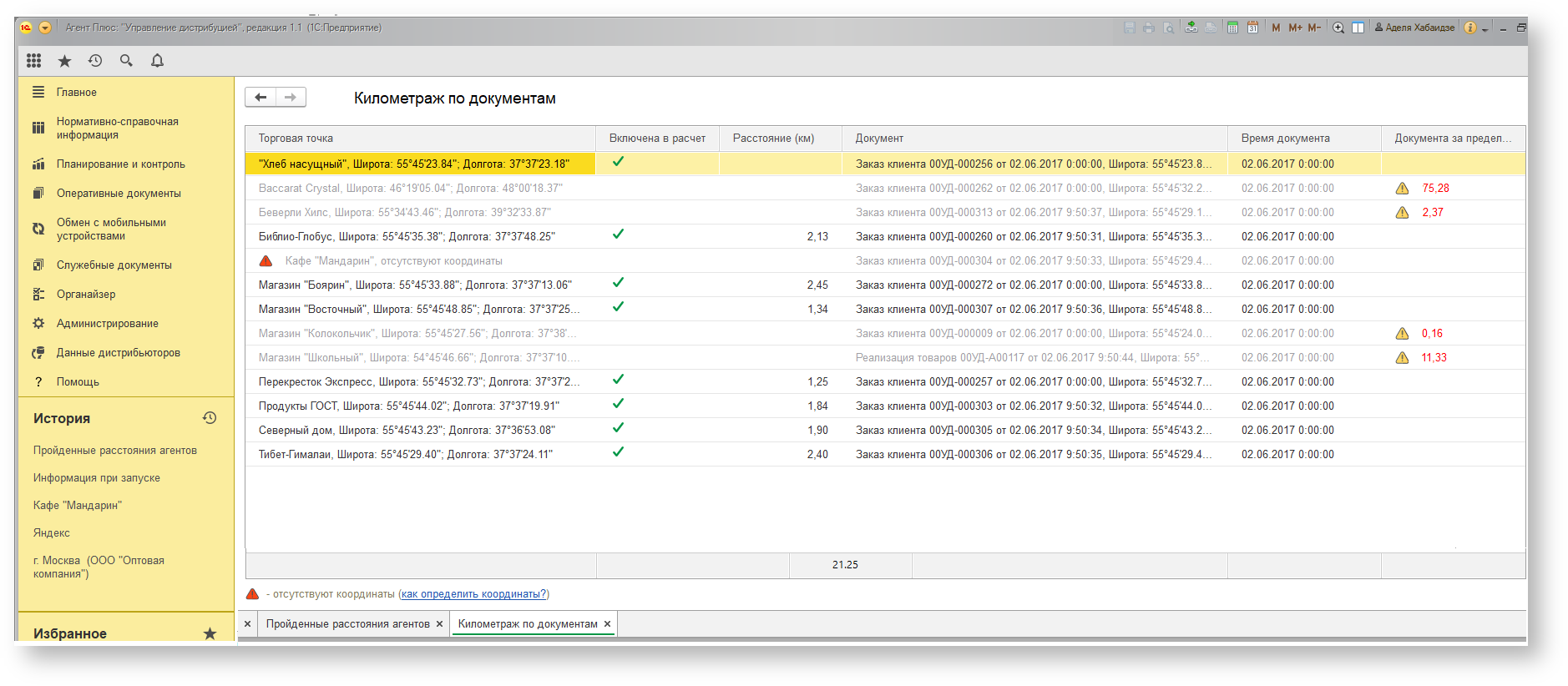Open History clock icon in toolbar
The width and height of the screenshot is (1568, 686).
point(95,60)
